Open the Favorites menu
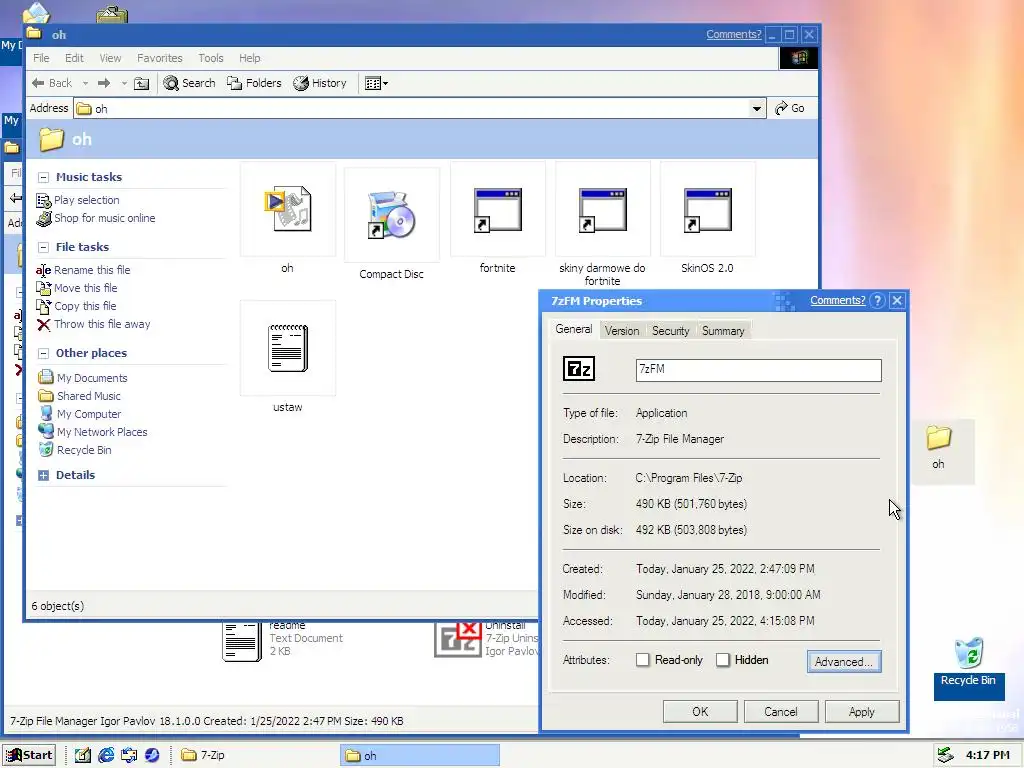1024x768 pixels. tap(159, 58)
